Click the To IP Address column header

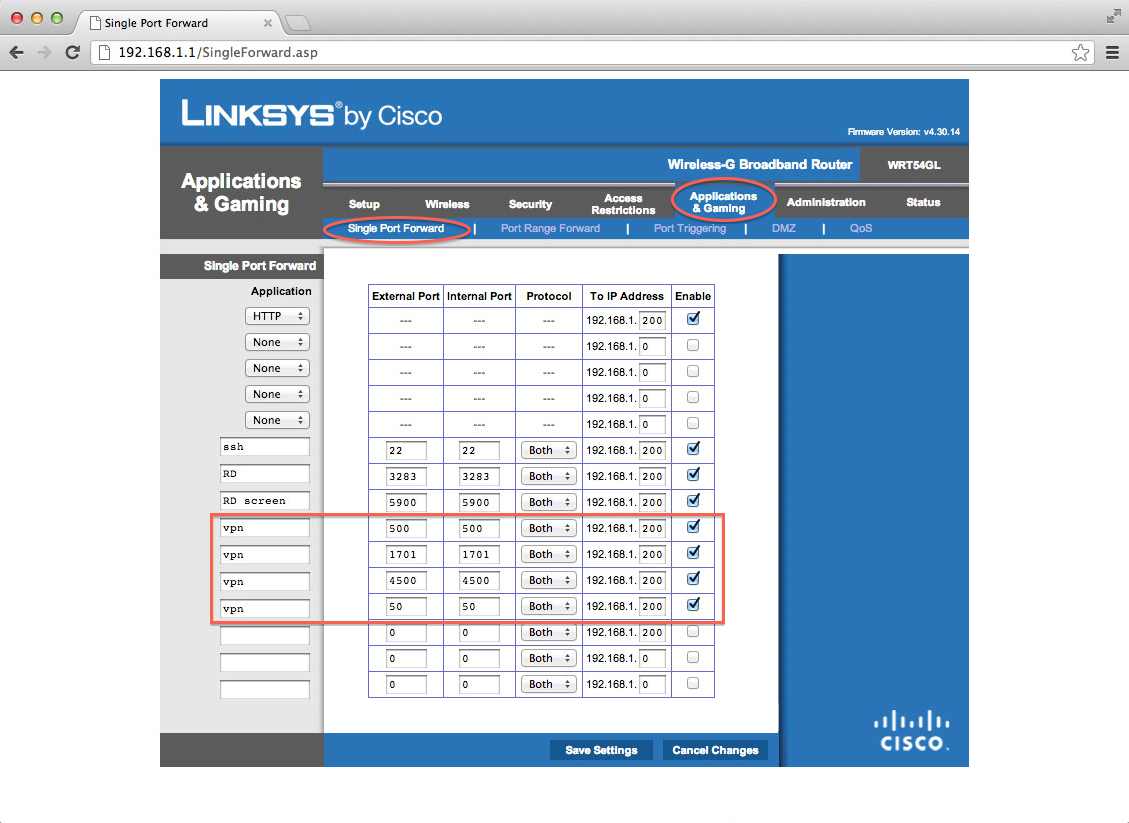[x=626, y=296]
